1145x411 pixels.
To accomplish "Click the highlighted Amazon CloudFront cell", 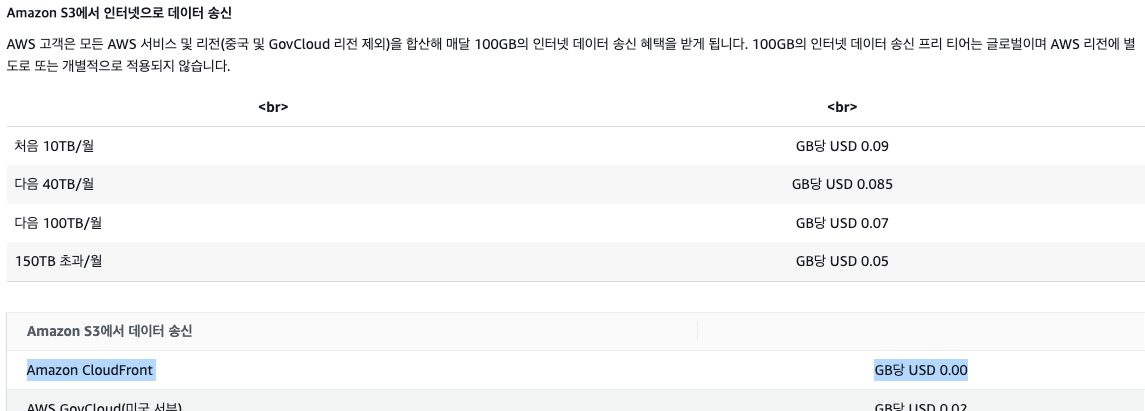I will [x=90, y=370].
